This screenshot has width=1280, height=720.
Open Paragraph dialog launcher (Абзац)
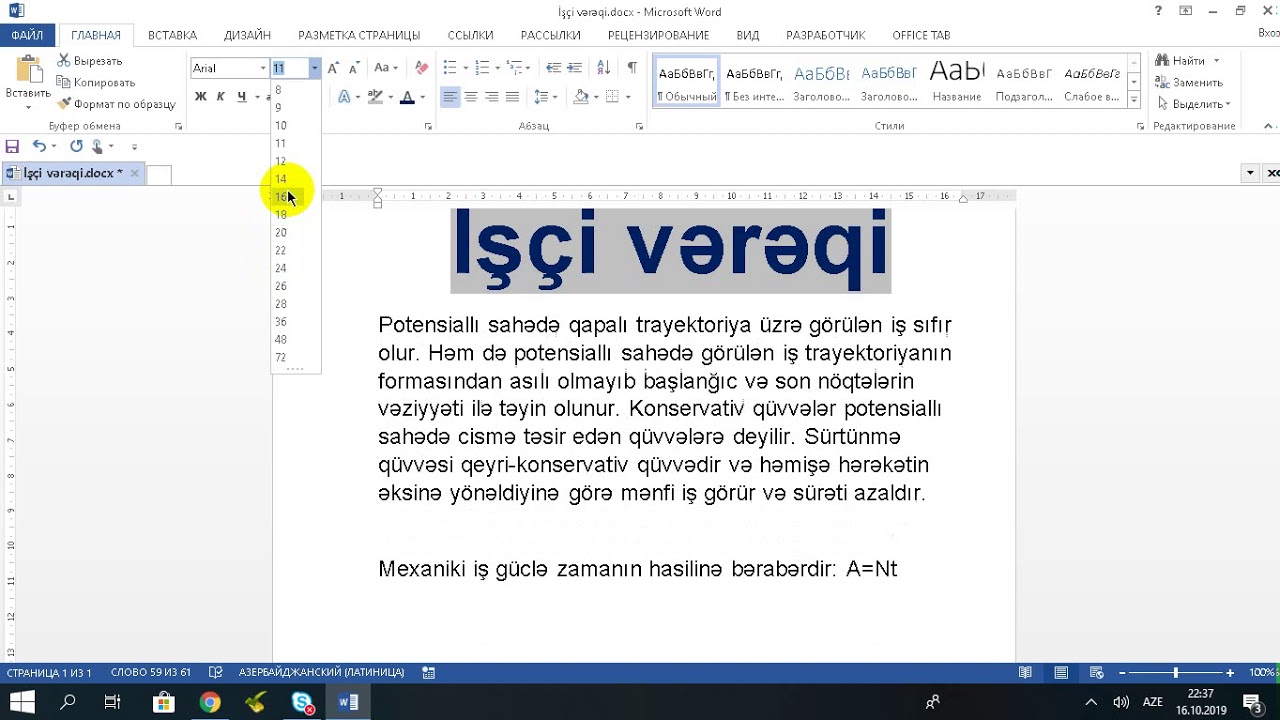(639, 127)
